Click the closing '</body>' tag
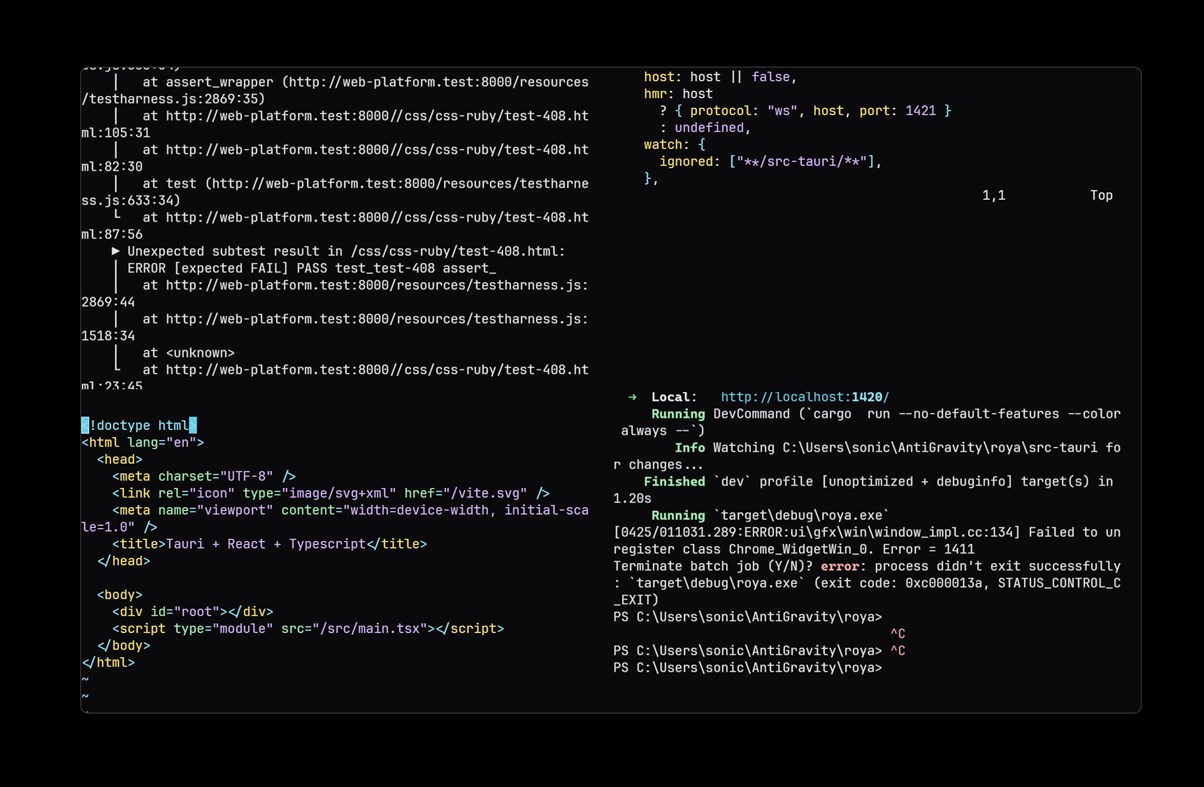 124,646
